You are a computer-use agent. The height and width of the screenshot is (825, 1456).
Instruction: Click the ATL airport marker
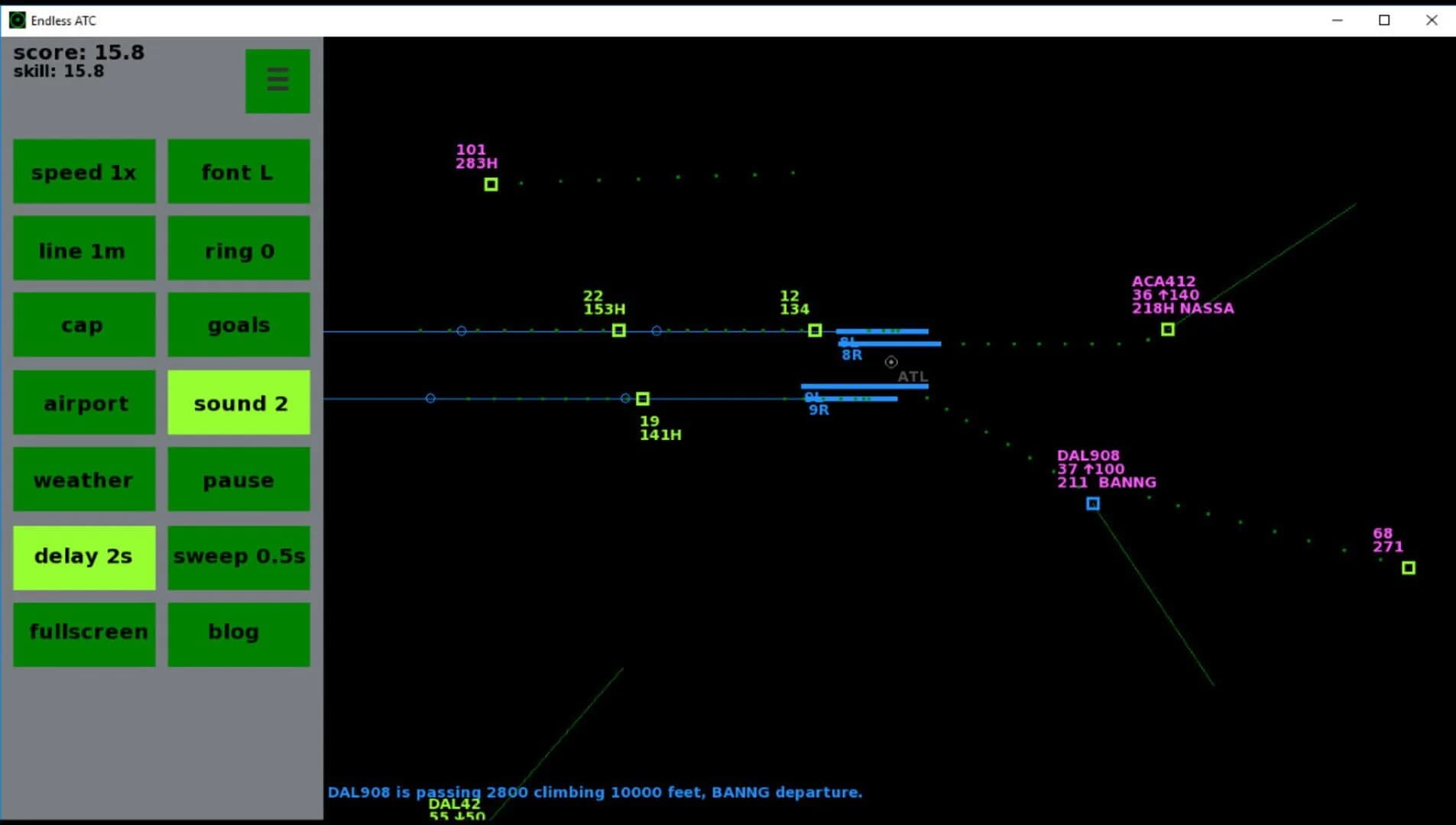click(x=890, y=361)
